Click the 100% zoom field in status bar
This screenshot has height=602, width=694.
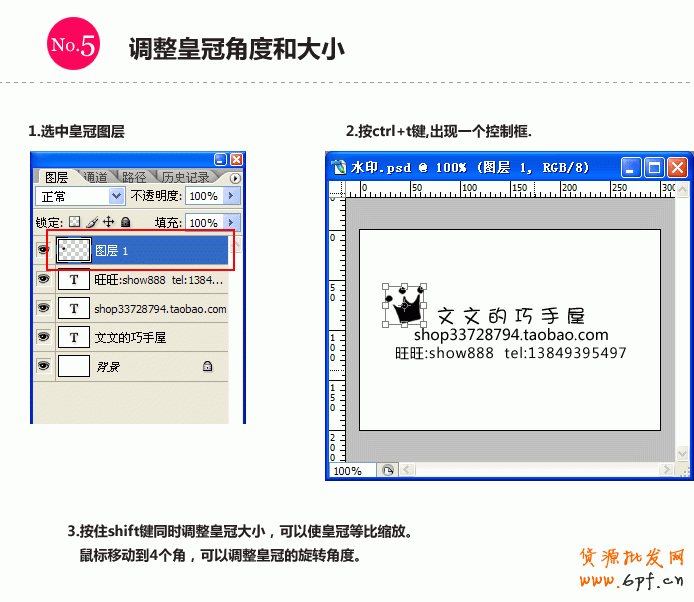(x=348, y=470)
